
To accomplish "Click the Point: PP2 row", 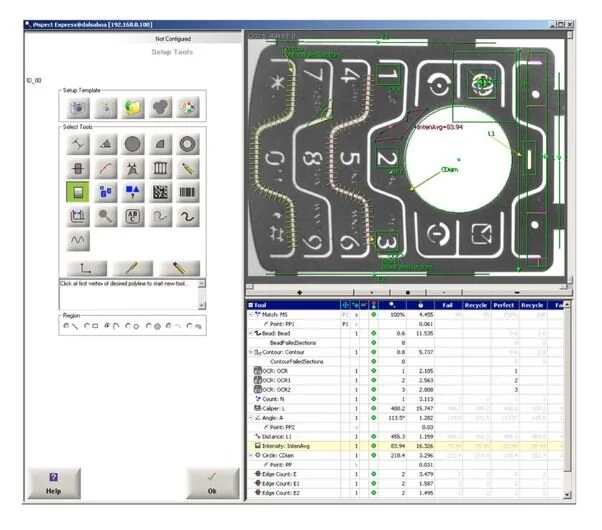I will point(406,427).
